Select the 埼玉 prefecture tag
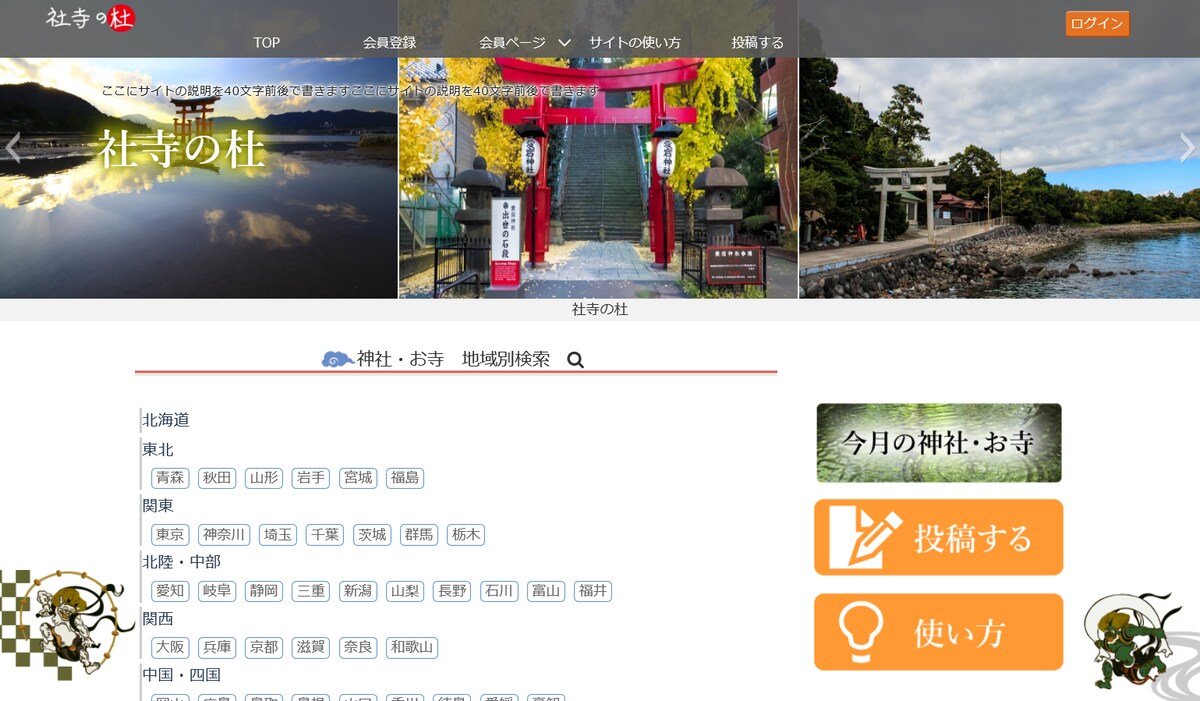Screen dimensions: 1200x701 click(x=278, y=535)
